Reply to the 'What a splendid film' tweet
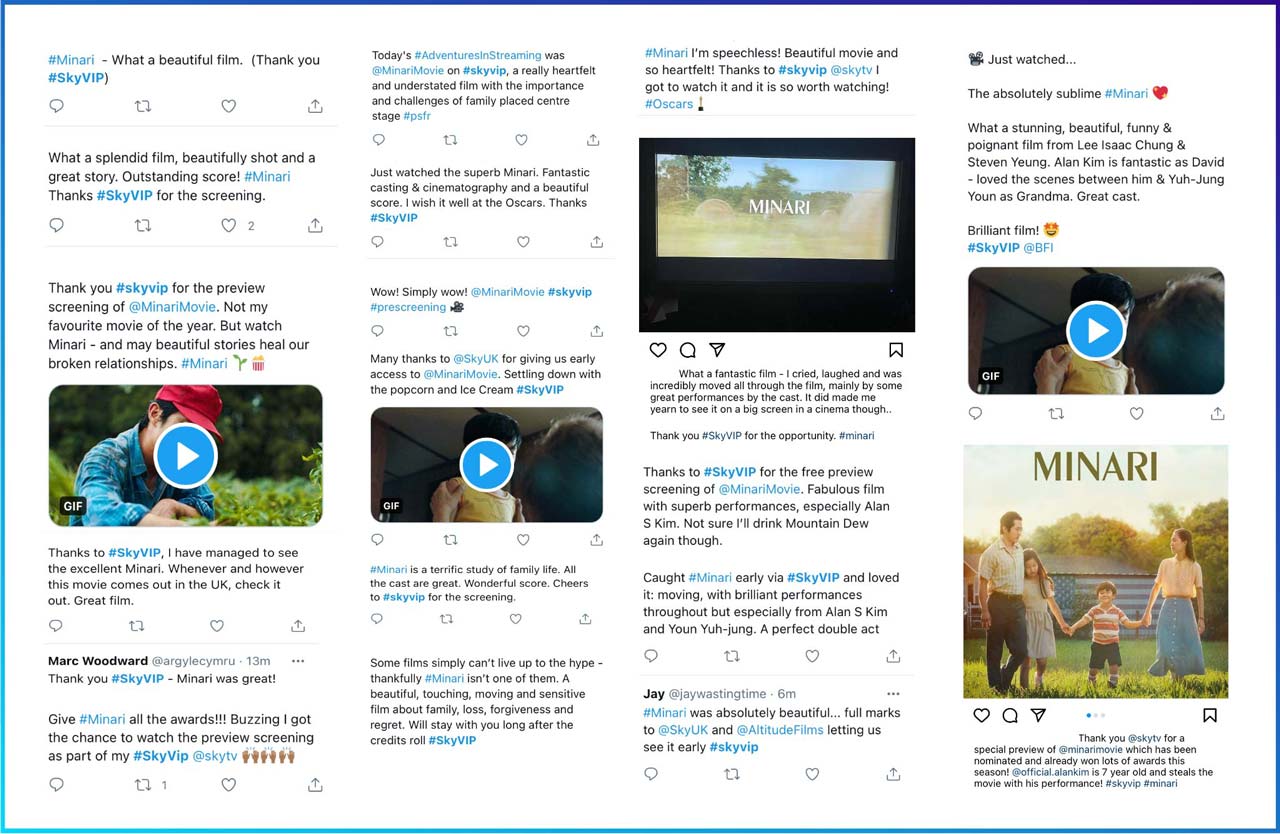Image resolution: width=1280 pixels, height=834 pixels. click(x=56, y=226)
